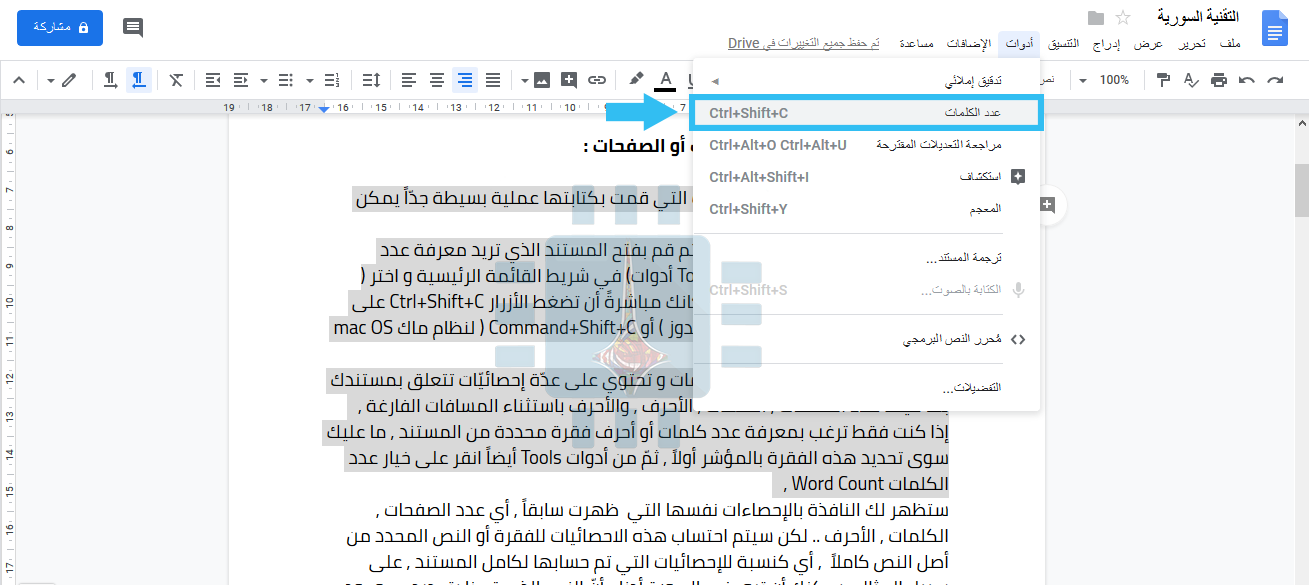Screen dimensions: 1309x585
Task: Expand the image insert options arrow
Action: pyautogui.click(x=523, y=80)
